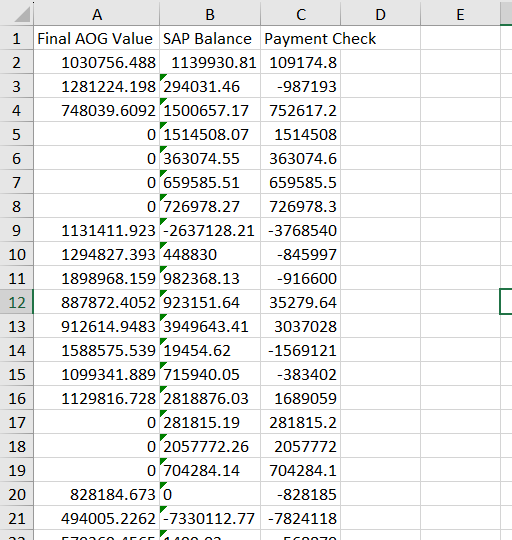Select cell with value -7330112.77
Viewport: 512px width, 540px height.
click(x=210, y=518)
